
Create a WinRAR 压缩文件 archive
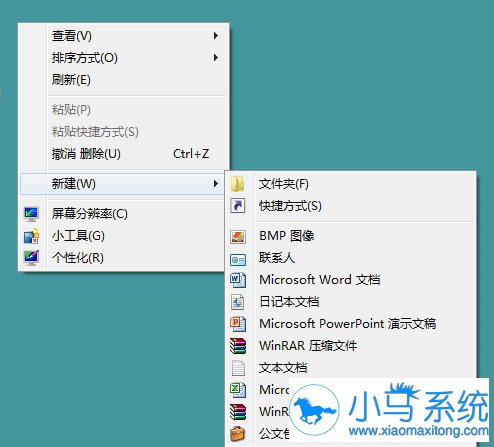(351, 346)
